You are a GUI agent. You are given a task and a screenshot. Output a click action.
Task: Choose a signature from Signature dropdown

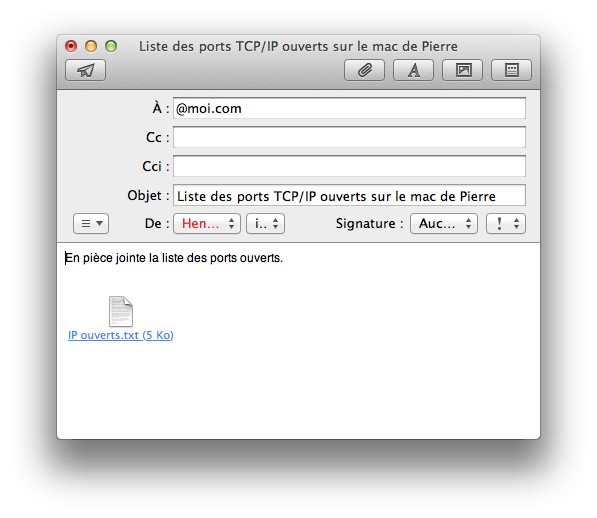444,223
